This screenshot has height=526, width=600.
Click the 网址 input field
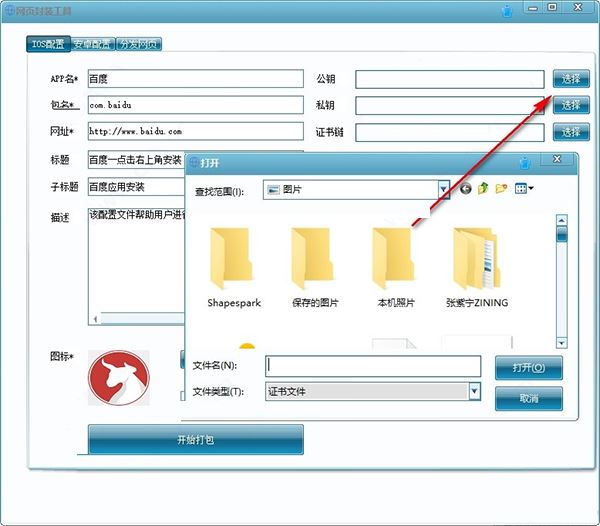pos(196,131)
